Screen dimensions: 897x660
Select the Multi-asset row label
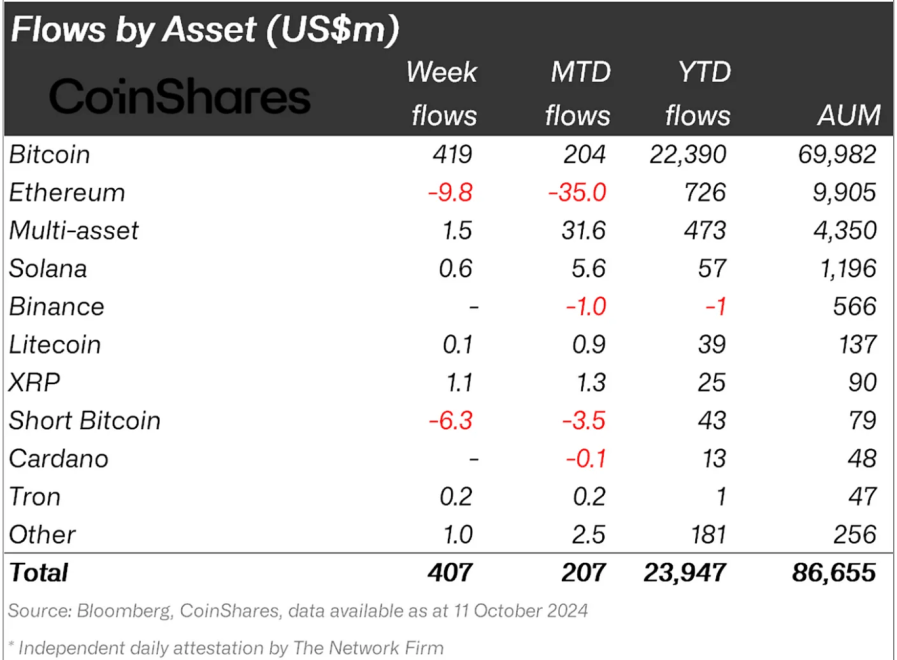(74, 231)
